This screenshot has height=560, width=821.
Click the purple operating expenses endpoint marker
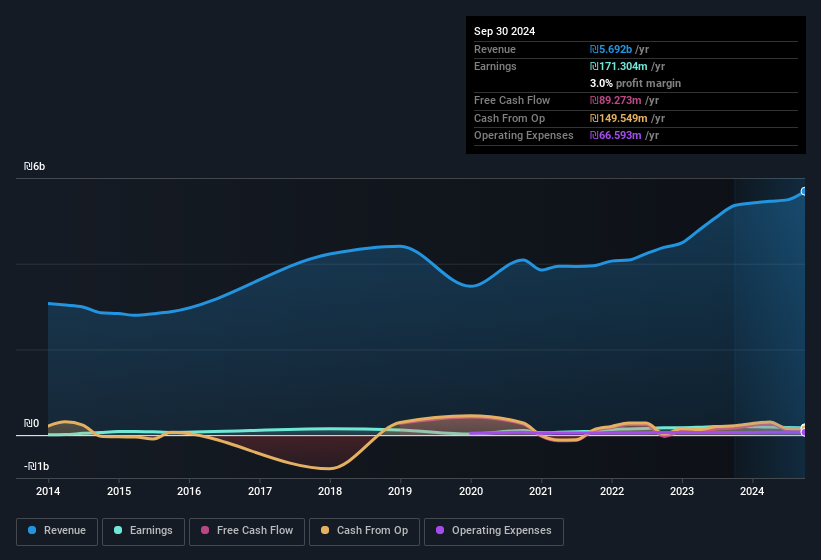[804, 432]
